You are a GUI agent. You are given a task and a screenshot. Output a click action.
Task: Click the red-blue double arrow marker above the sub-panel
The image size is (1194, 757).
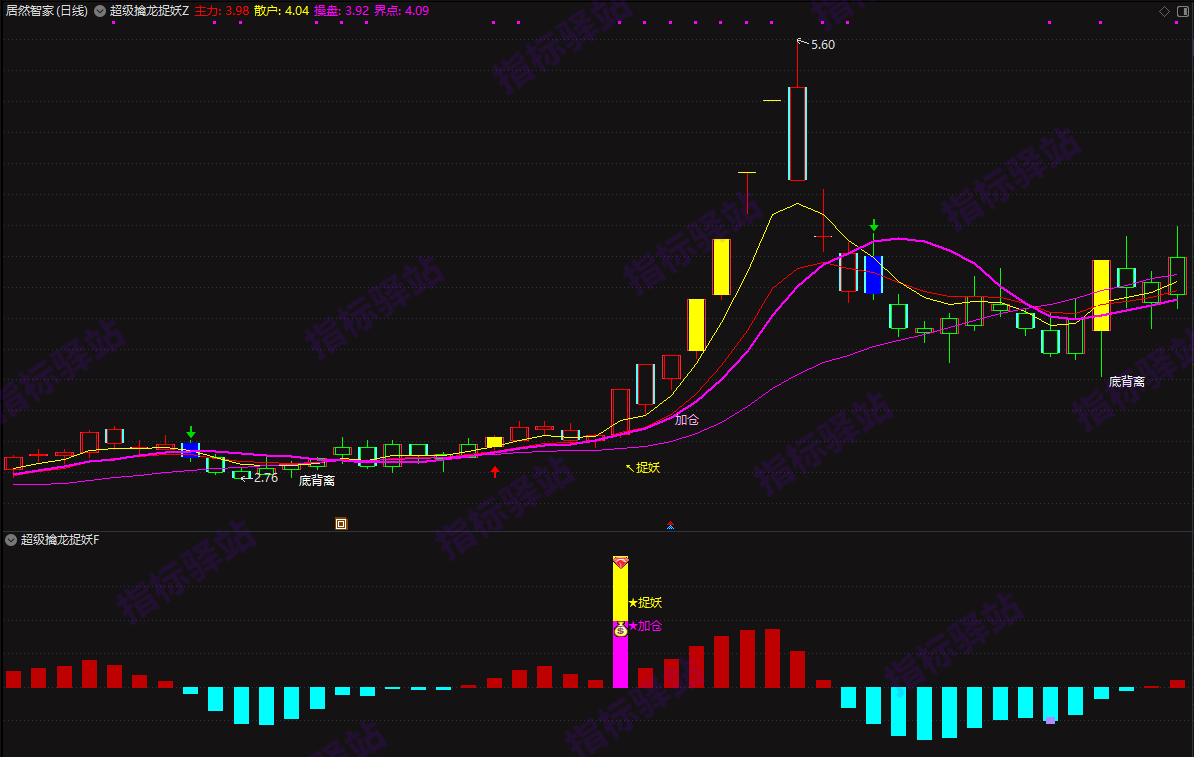670,525
